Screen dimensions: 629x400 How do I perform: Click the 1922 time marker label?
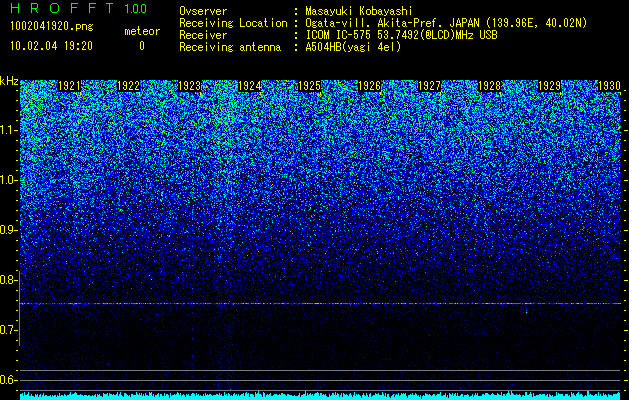[129, 86]
